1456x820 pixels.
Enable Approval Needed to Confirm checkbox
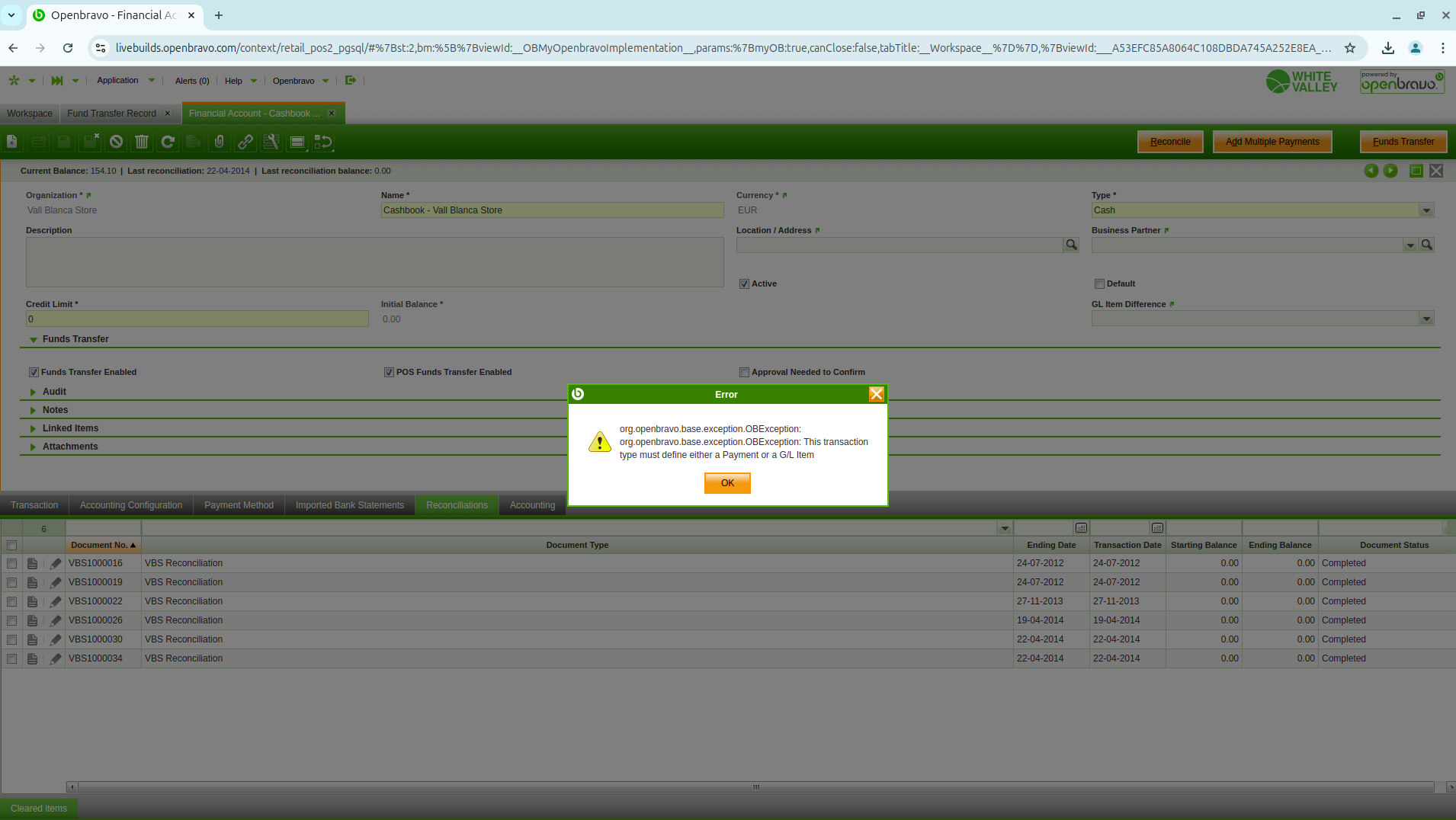pos(744,373)
